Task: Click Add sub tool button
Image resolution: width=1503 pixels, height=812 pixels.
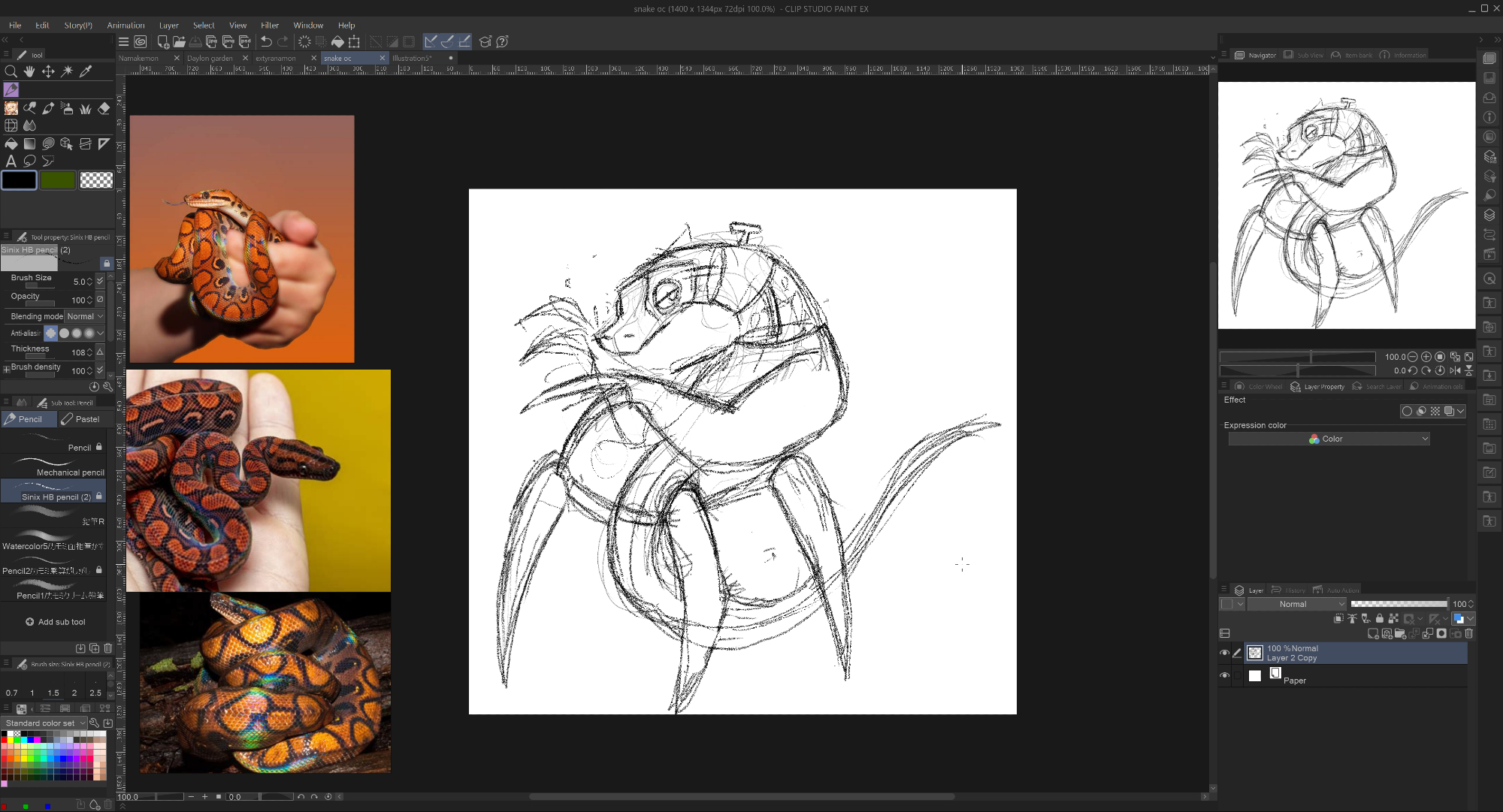Action: pyautogui.click(x=55, y=622)
